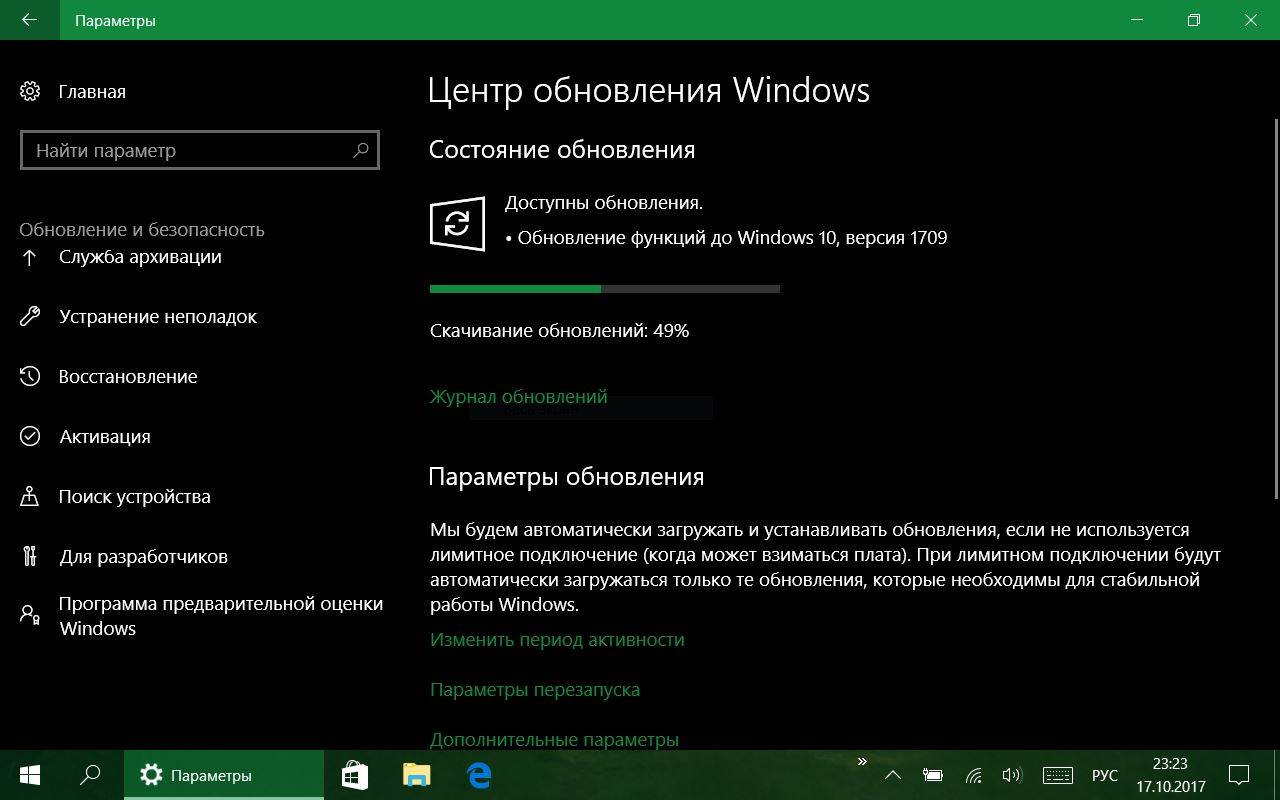This screenshot has height=800, width=1280.
Task: Go back with the arrow button
Action: pos(29,20)
